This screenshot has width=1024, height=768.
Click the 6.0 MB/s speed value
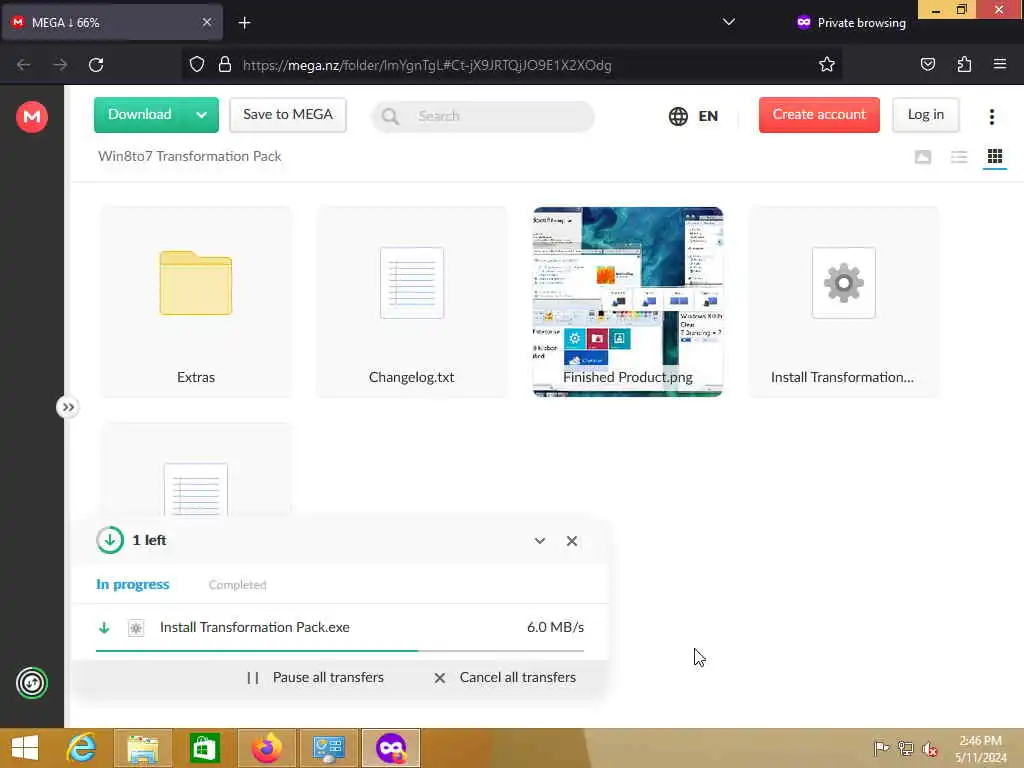(x=555, y=628)
